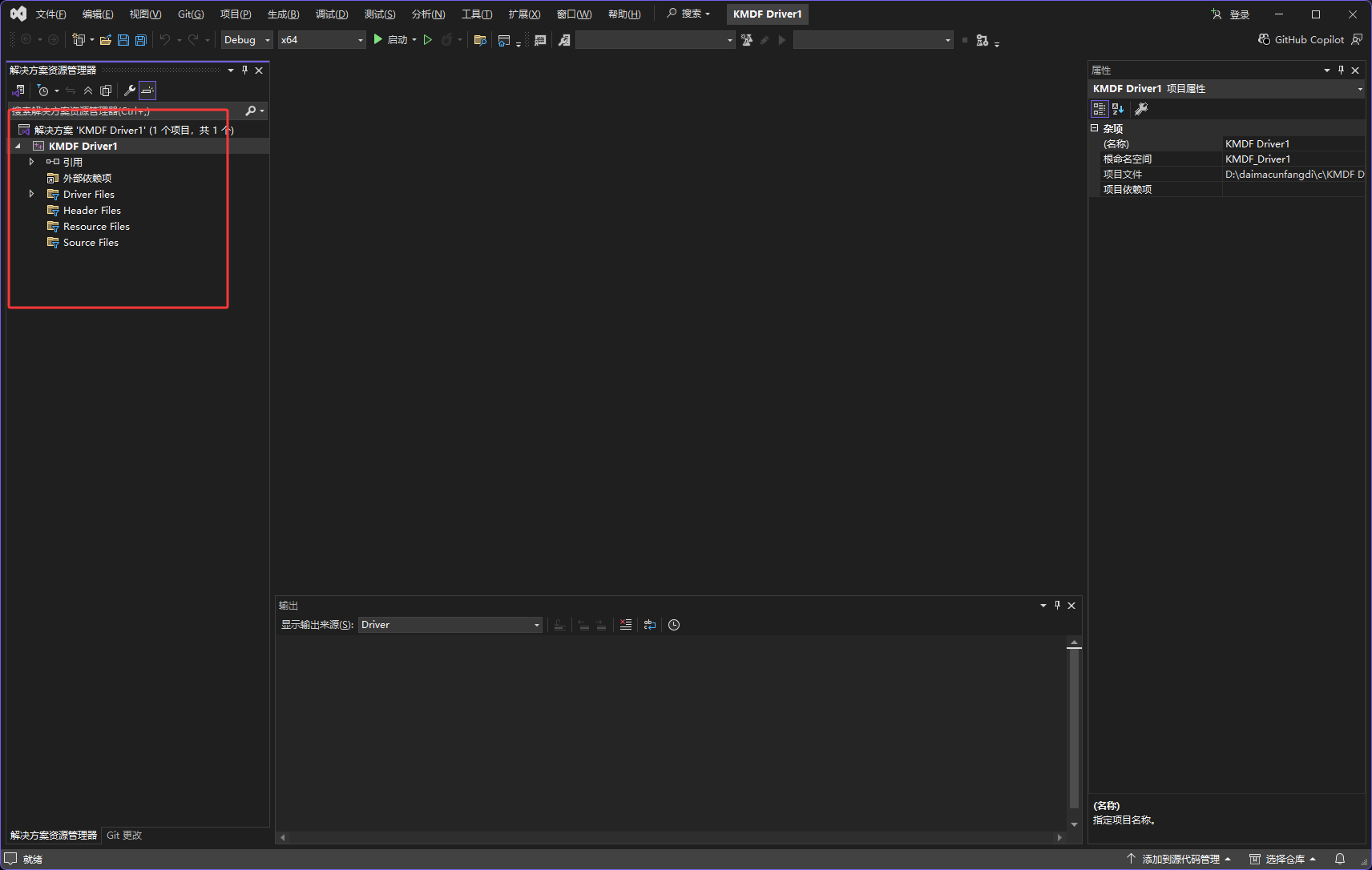
Task: Toggle Alphabetical sort in Properties panel
Action: 1118,109
